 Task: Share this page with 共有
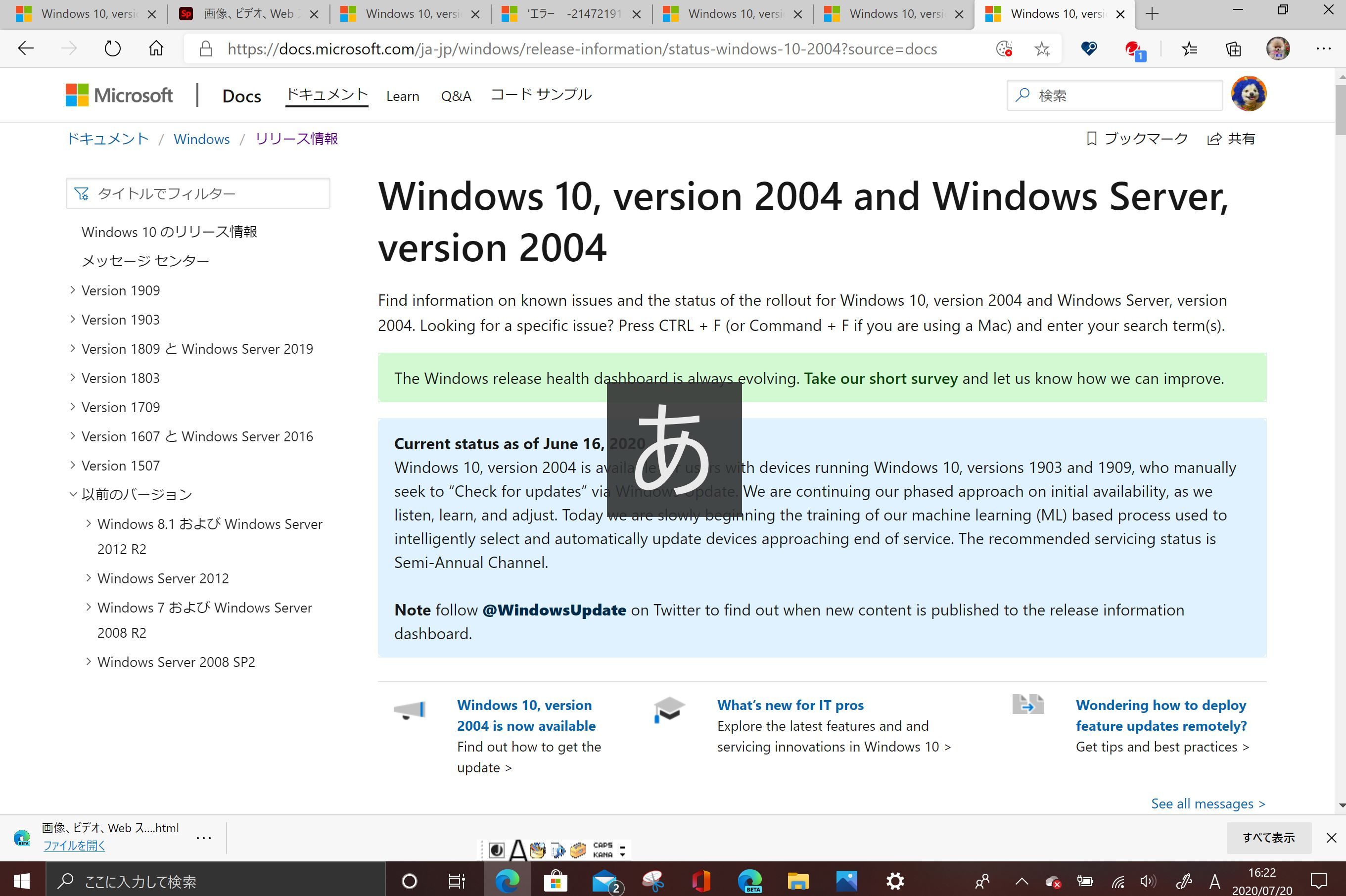(x=1231, y=139)
